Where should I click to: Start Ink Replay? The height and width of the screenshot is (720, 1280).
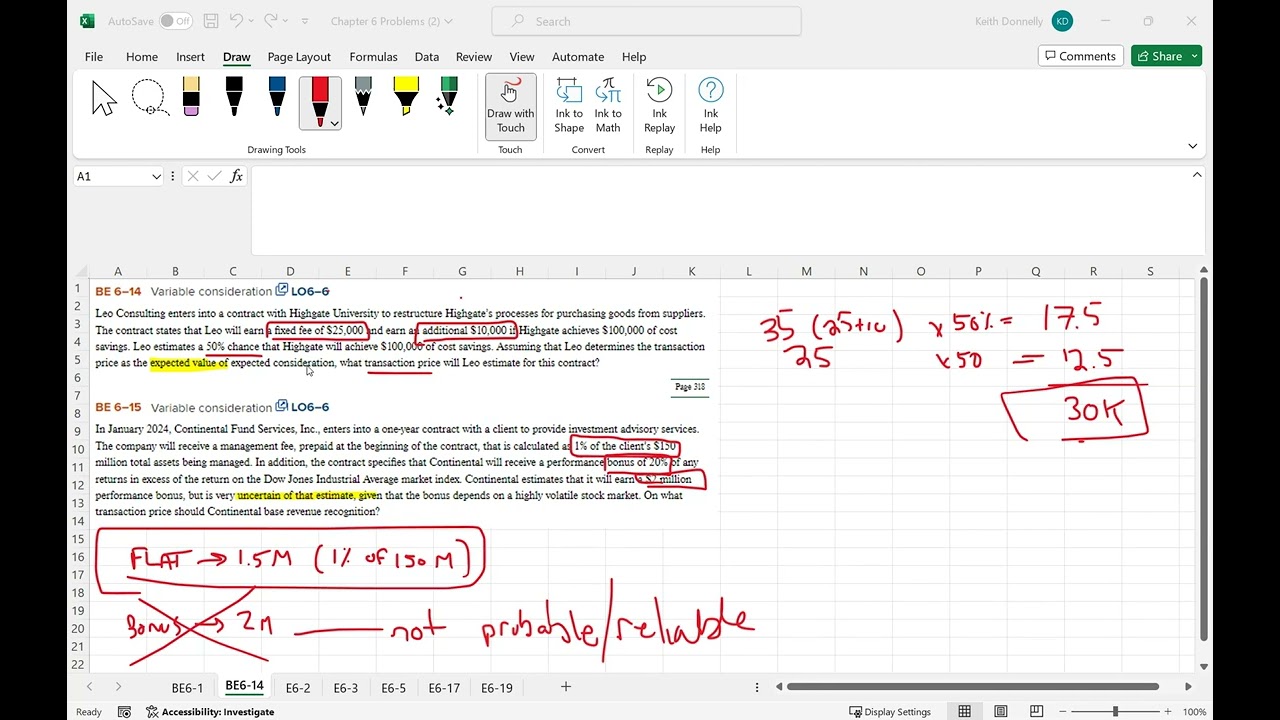pos(659,106)
